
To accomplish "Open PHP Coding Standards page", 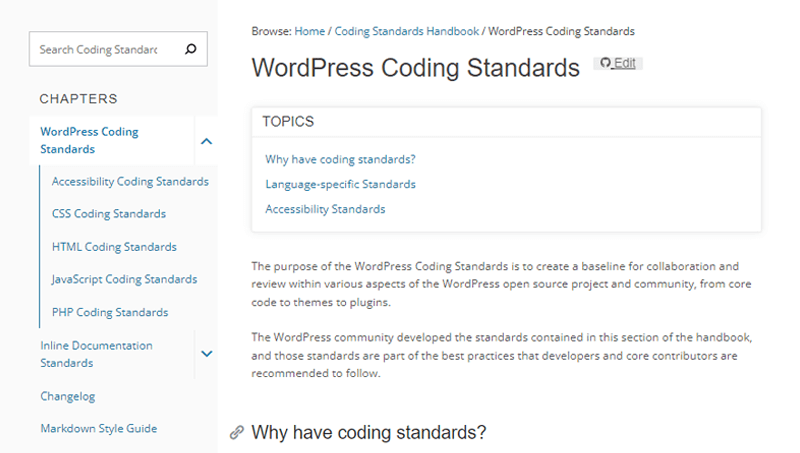I will pyautogui.click(x=110, y=312).
